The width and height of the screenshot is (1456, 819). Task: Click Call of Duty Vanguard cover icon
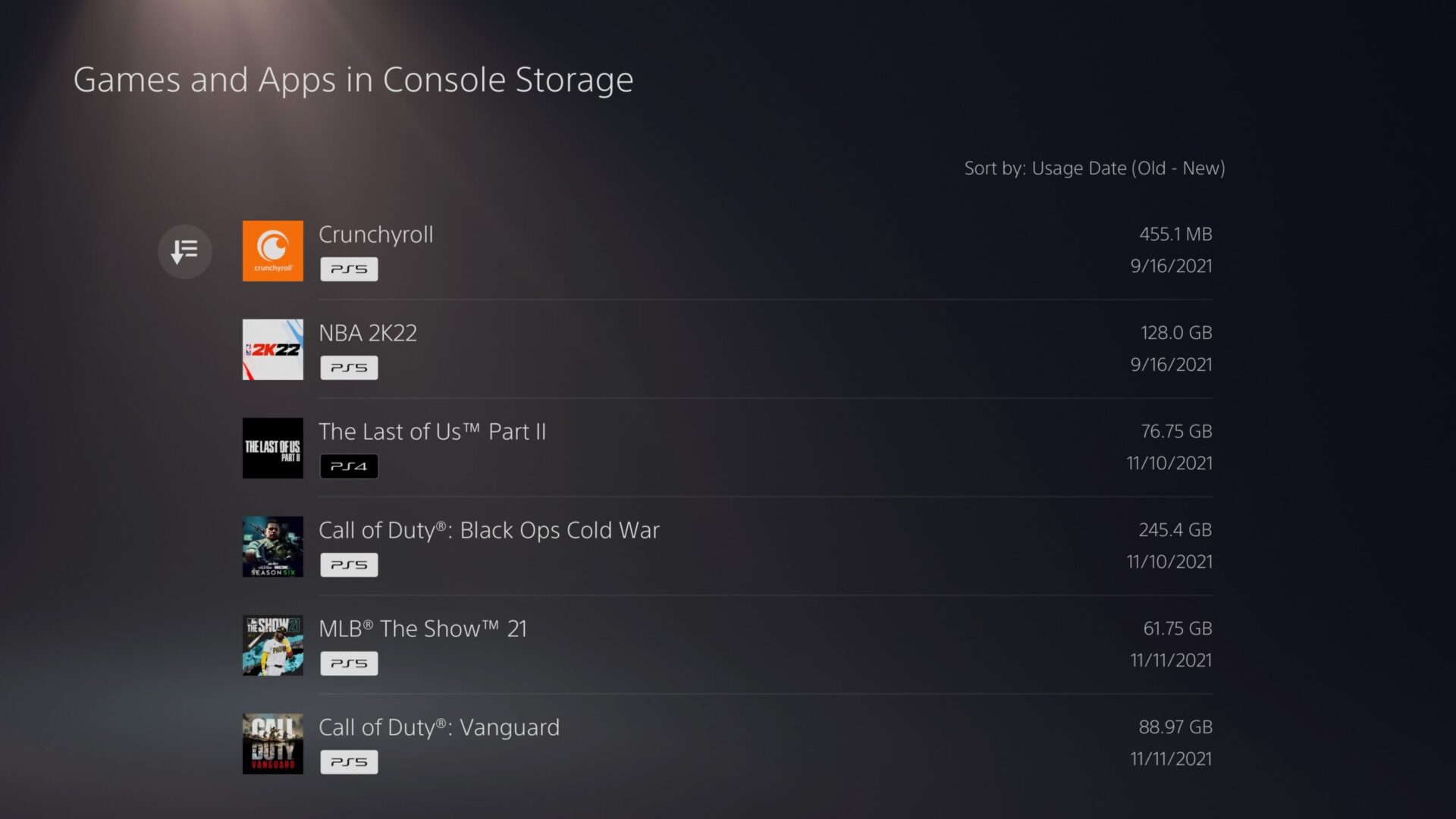[x=272, y=744]
